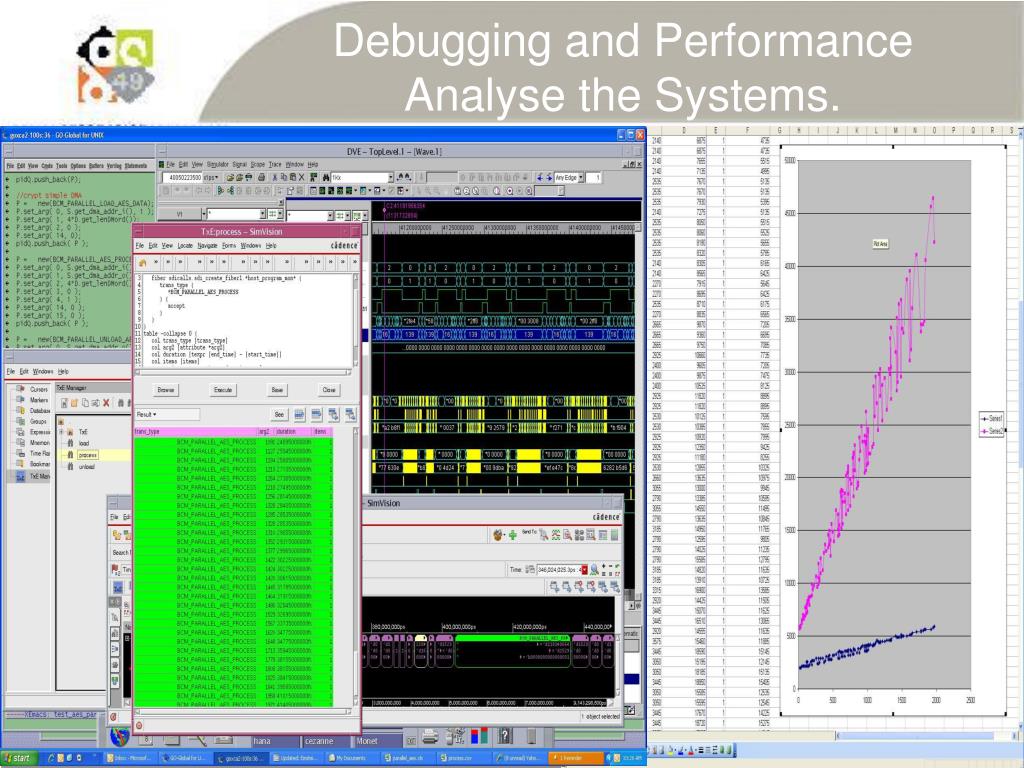Viewport: 1024px width, 768px height.
Task: Click the results table vertical scrollbar
Action: tap(356, 568)
